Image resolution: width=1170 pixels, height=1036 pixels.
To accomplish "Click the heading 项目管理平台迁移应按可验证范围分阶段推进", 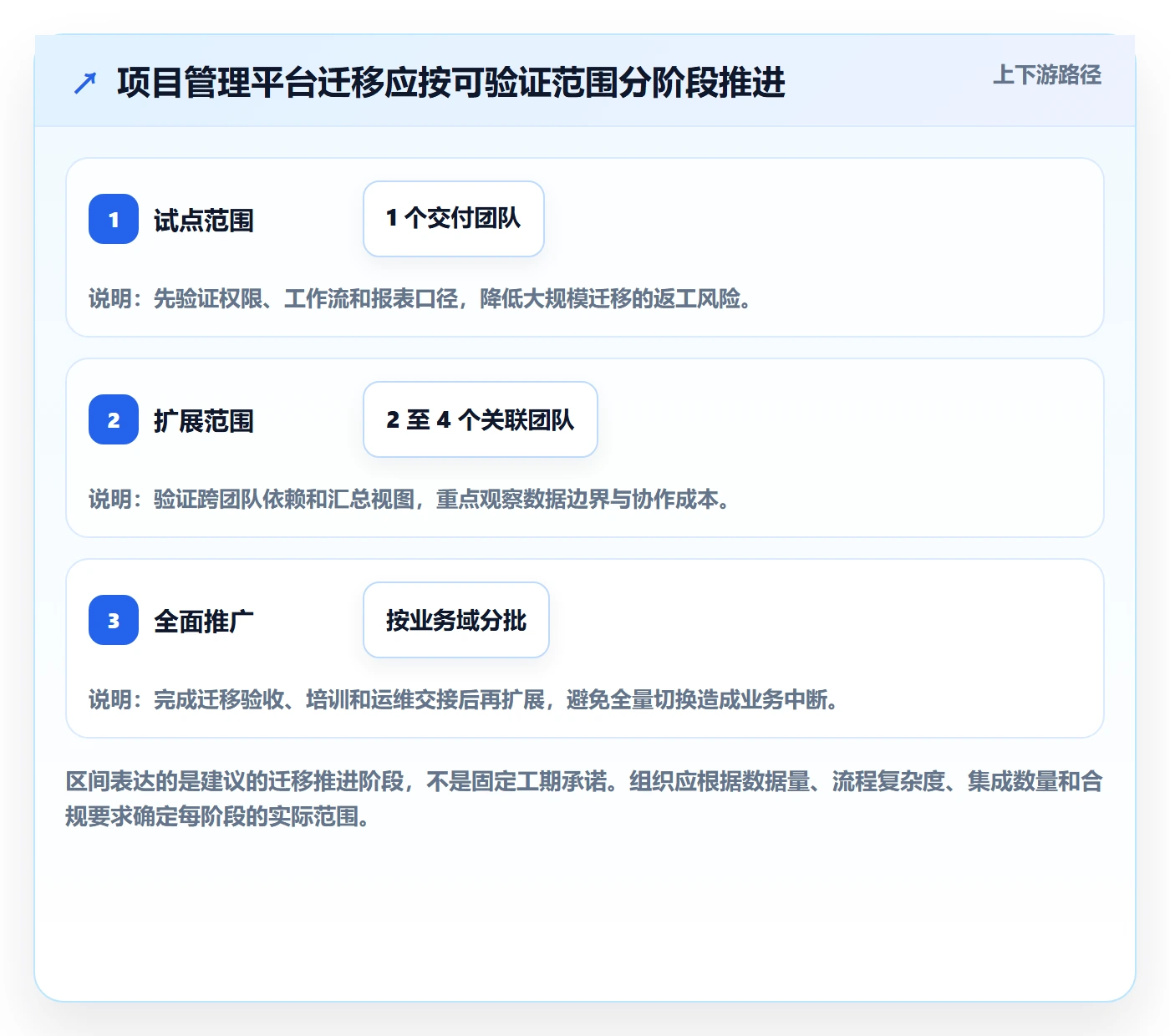I will coord(451,83).
